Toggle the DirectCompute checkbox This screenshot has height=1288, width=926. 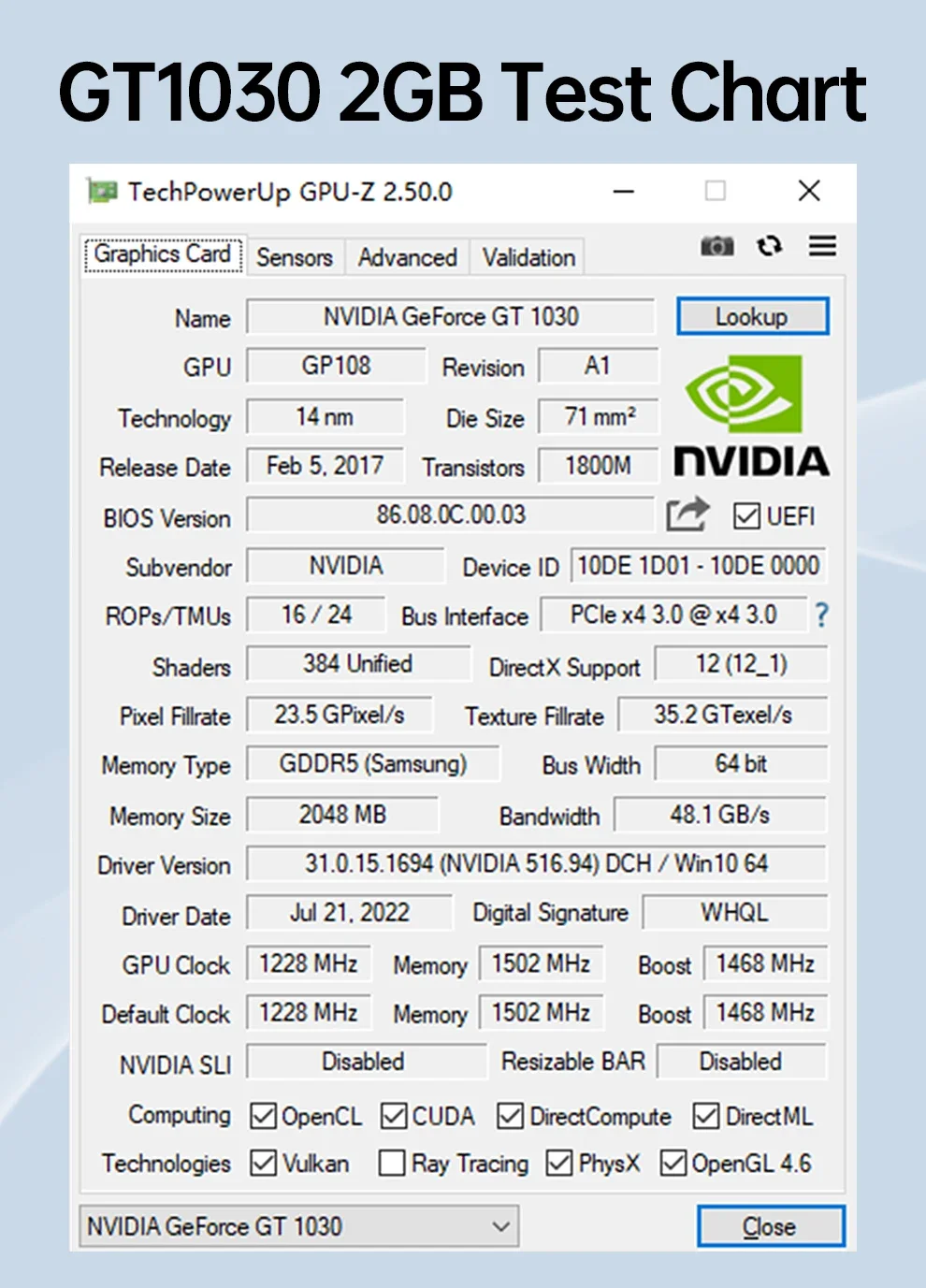(x=510, y=1116)
